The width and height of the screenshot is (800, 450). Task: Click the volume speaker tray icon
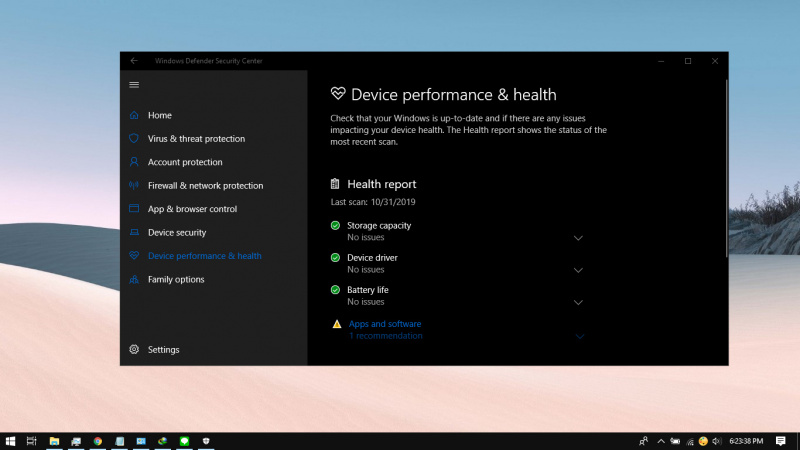click(717, 441)
